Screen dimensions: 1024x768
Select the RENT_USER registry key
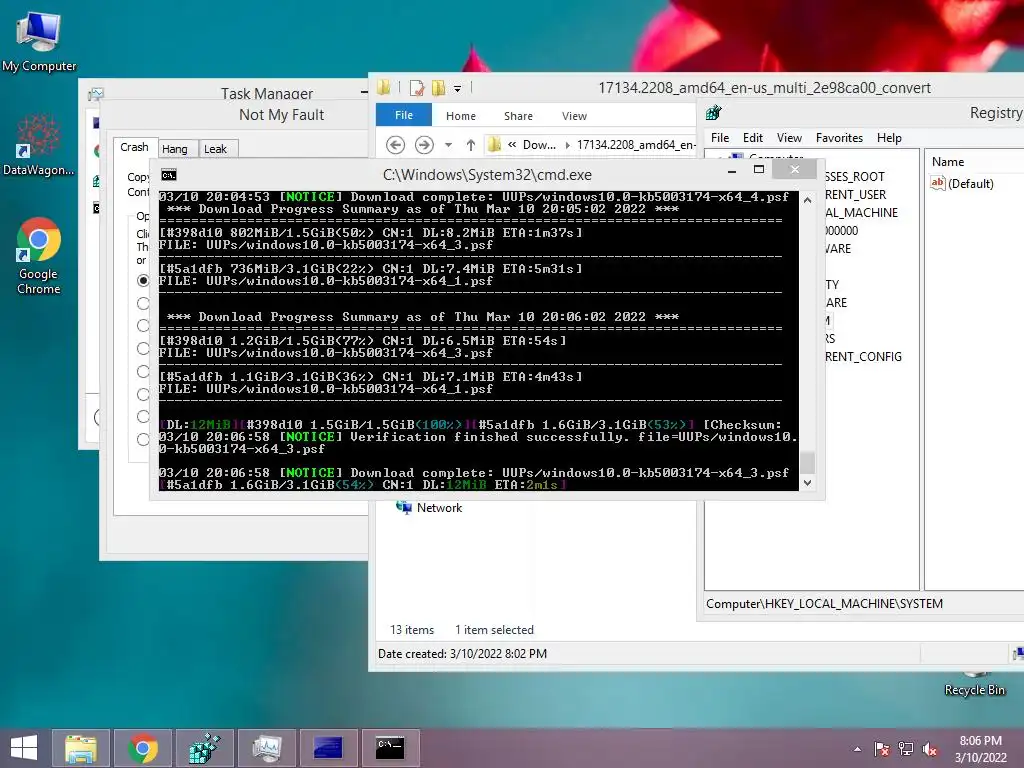click(x=855, y=195)
